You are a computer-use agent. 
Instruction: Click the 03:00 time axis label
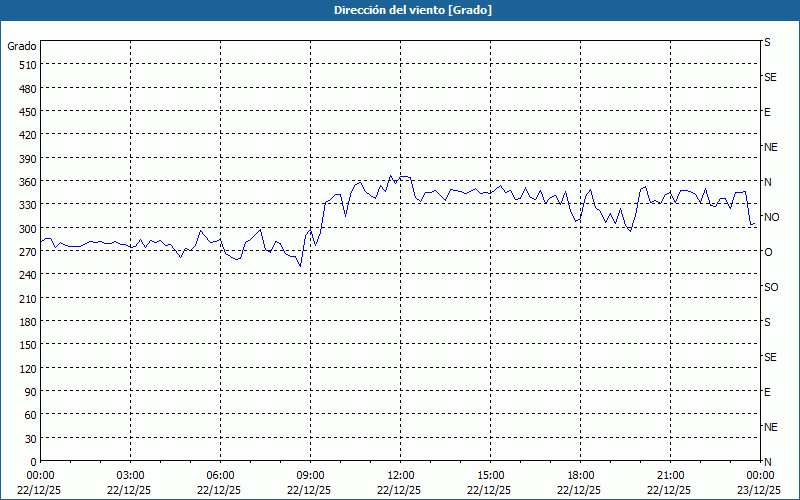pos(131,475)
